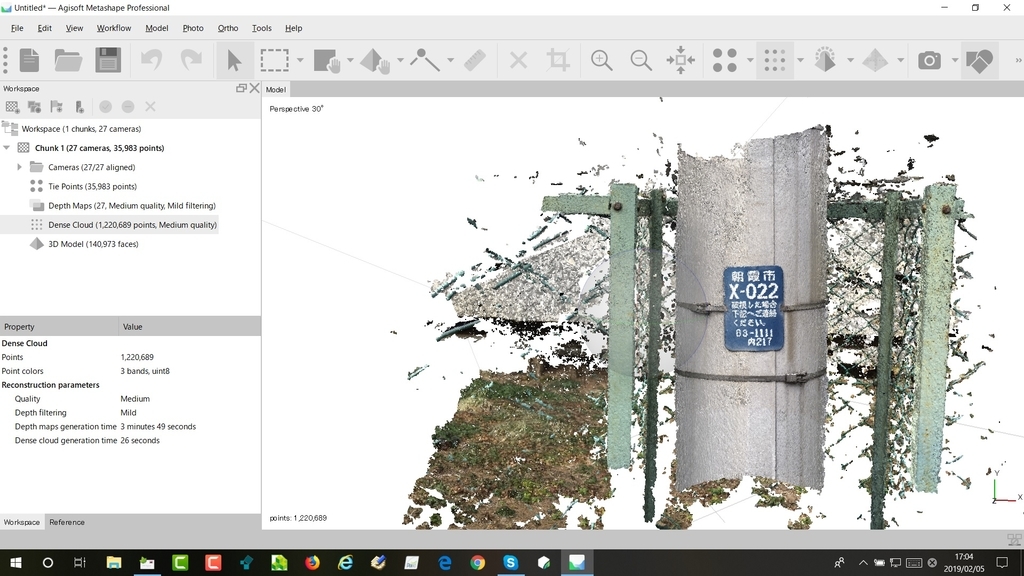This screenshot has height=576, width=1024.
Task: Select 3D Model (140,973 faces) item
Action: pyautogui.click(x=93, y=244)
